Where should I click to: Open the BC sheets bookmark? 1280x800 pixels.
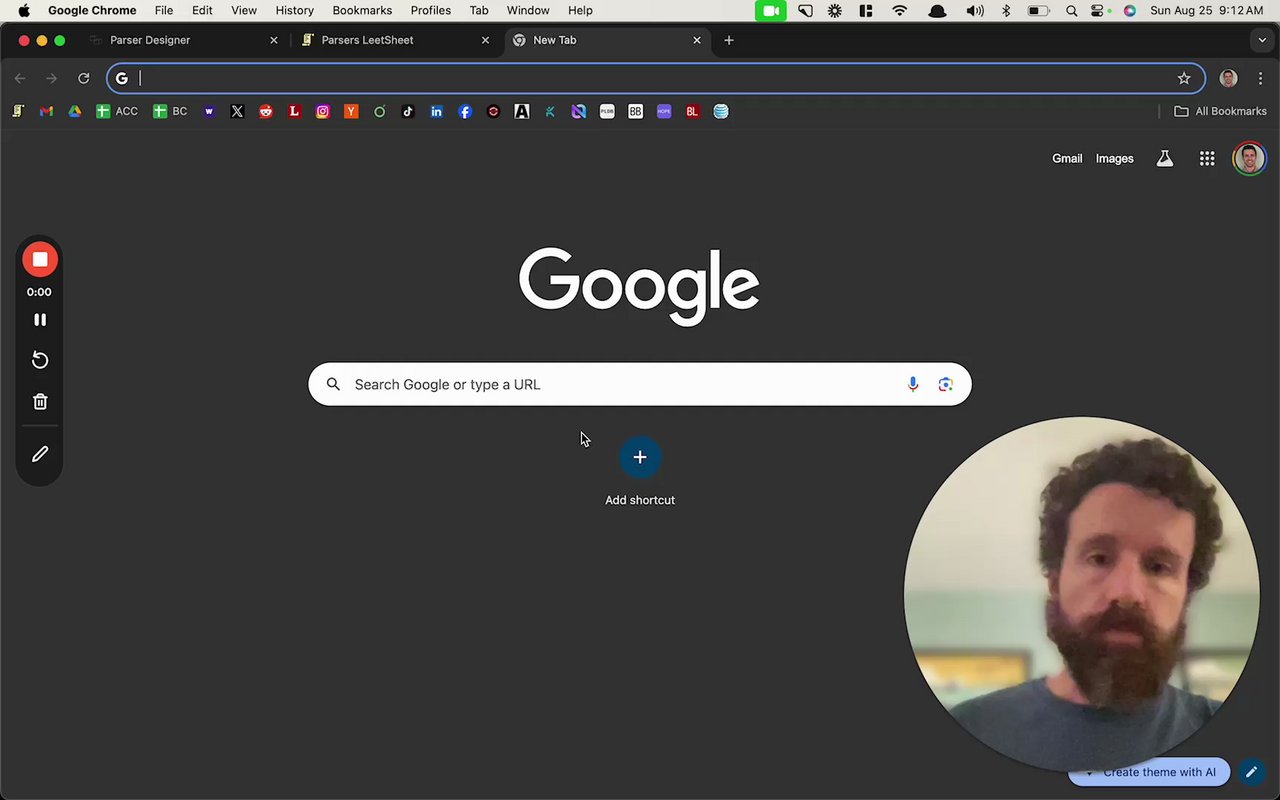click(170, 112)
